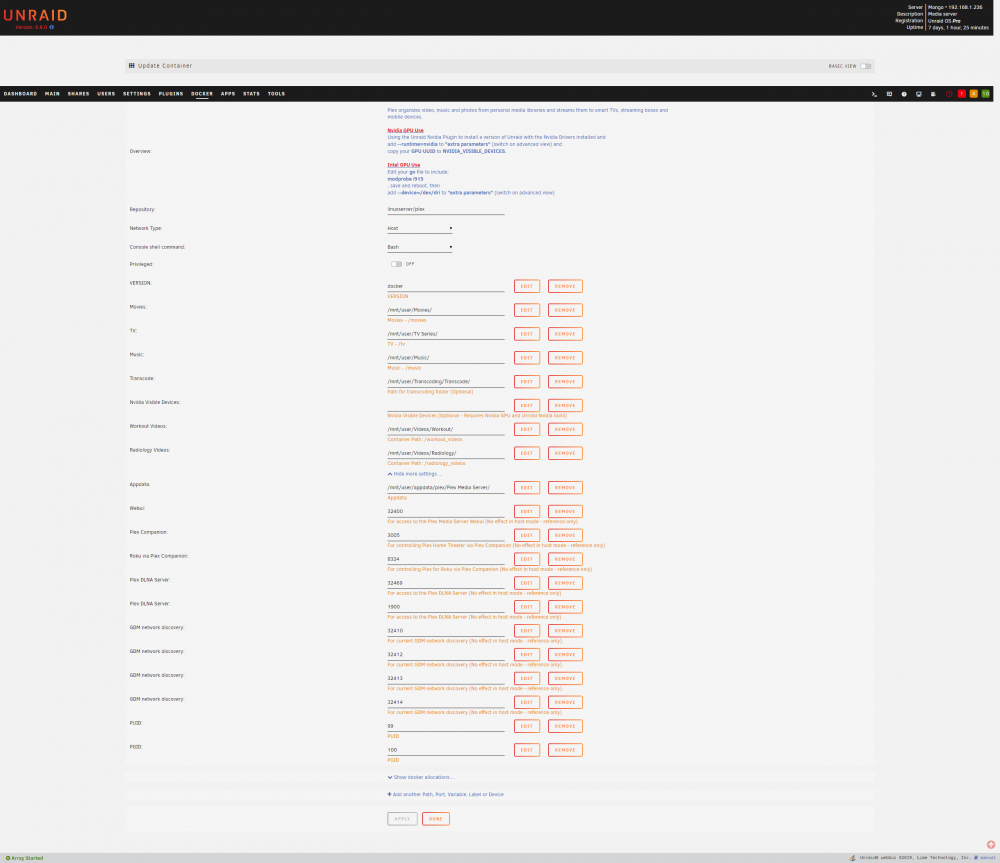
Task: Click the Repository input field
Action: (446, 209)
